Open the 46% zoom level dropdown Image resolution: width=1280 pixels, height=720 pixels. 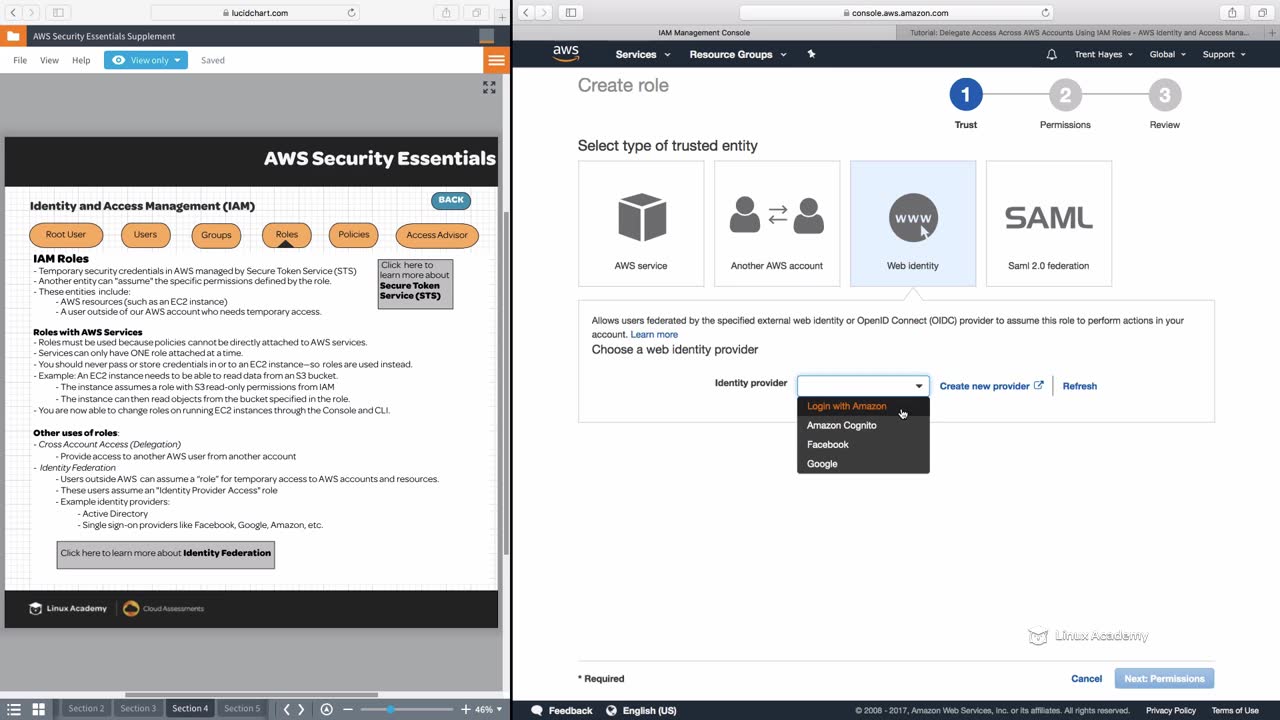tap(488, 709)
